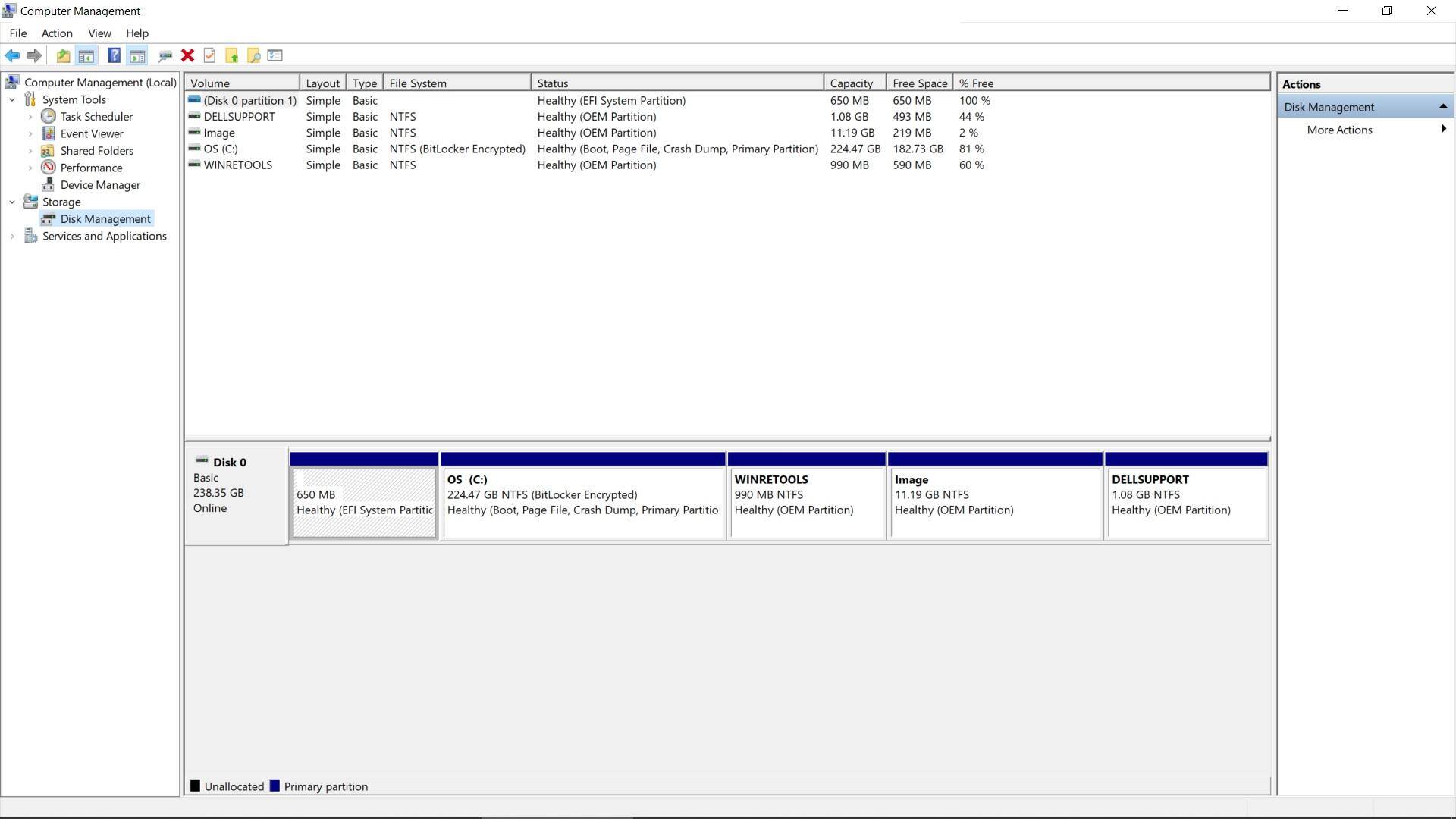Click the Back navigation arrow in toolbar
Screen dimensions: 1456x819
click(13, 55)
